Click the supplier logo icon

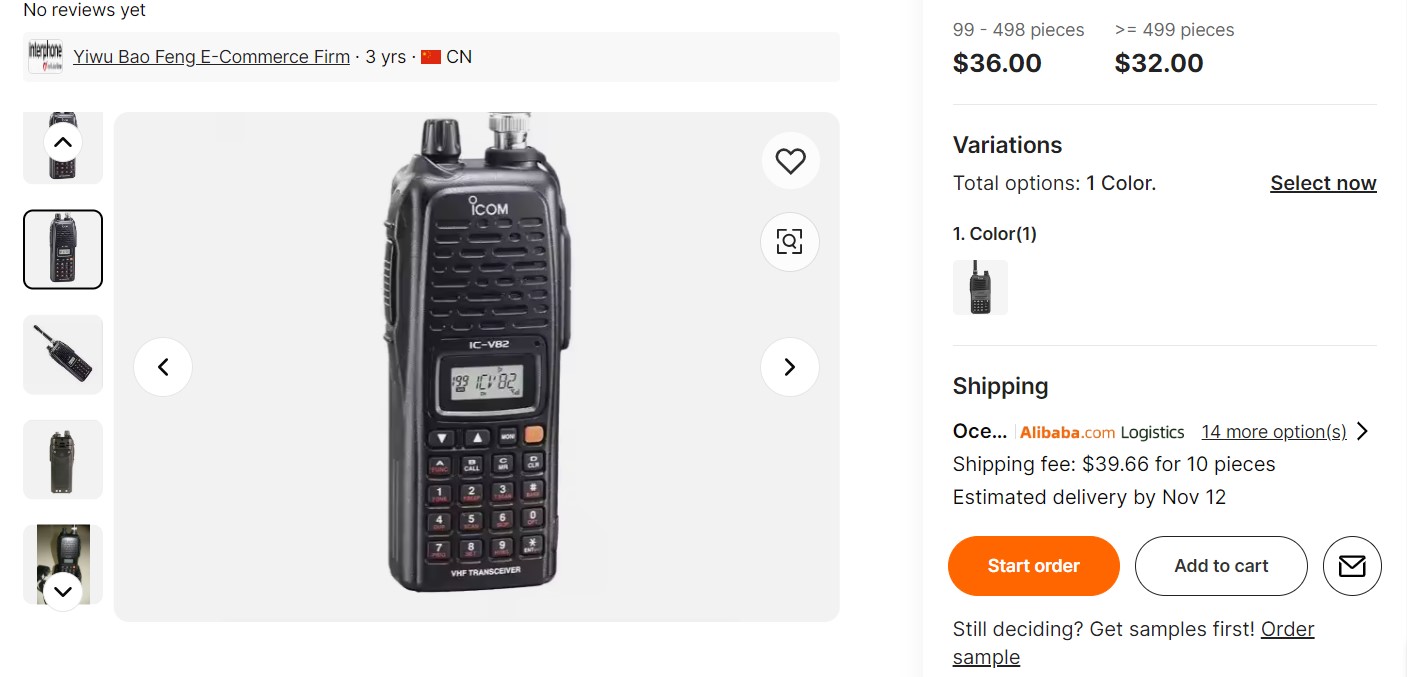(x=45, y=57)
